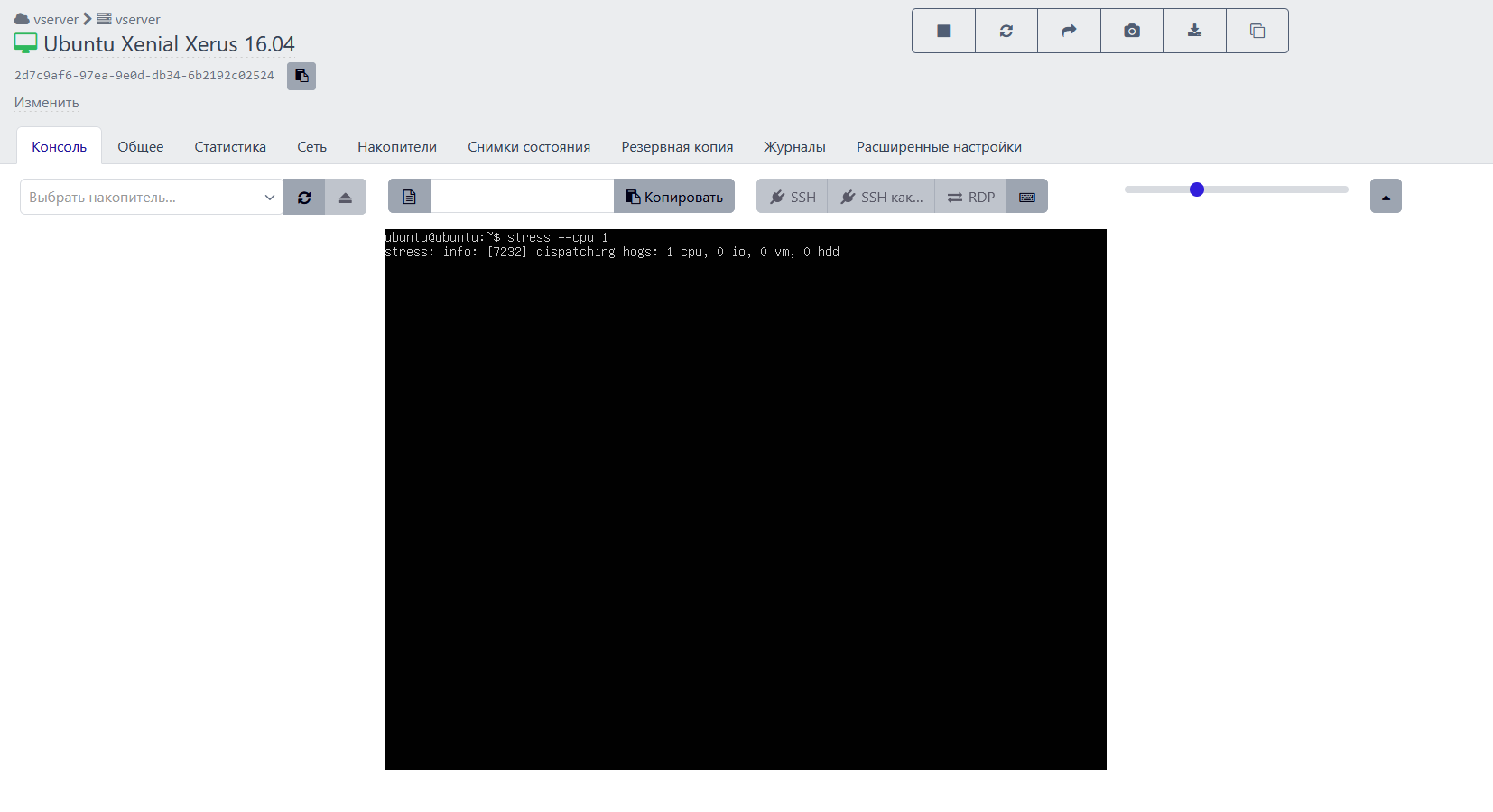This screenshot has height=812, width=1493.
Task: Reboot the server with the refresh arrows icon
Action: pos(1006,31)
